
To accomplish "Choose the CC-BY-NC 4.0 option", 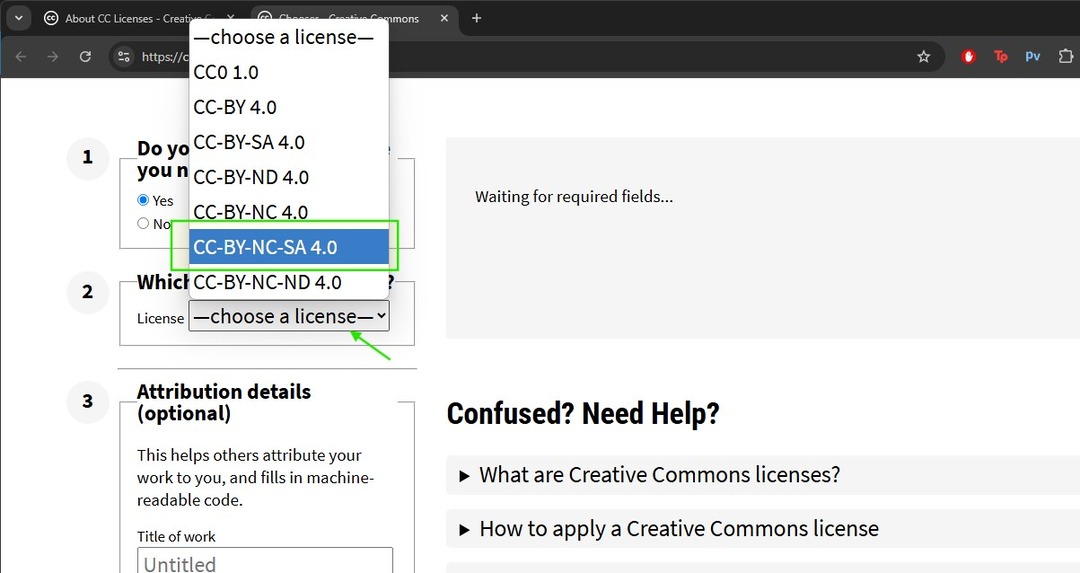I will (x=289, y=212).
